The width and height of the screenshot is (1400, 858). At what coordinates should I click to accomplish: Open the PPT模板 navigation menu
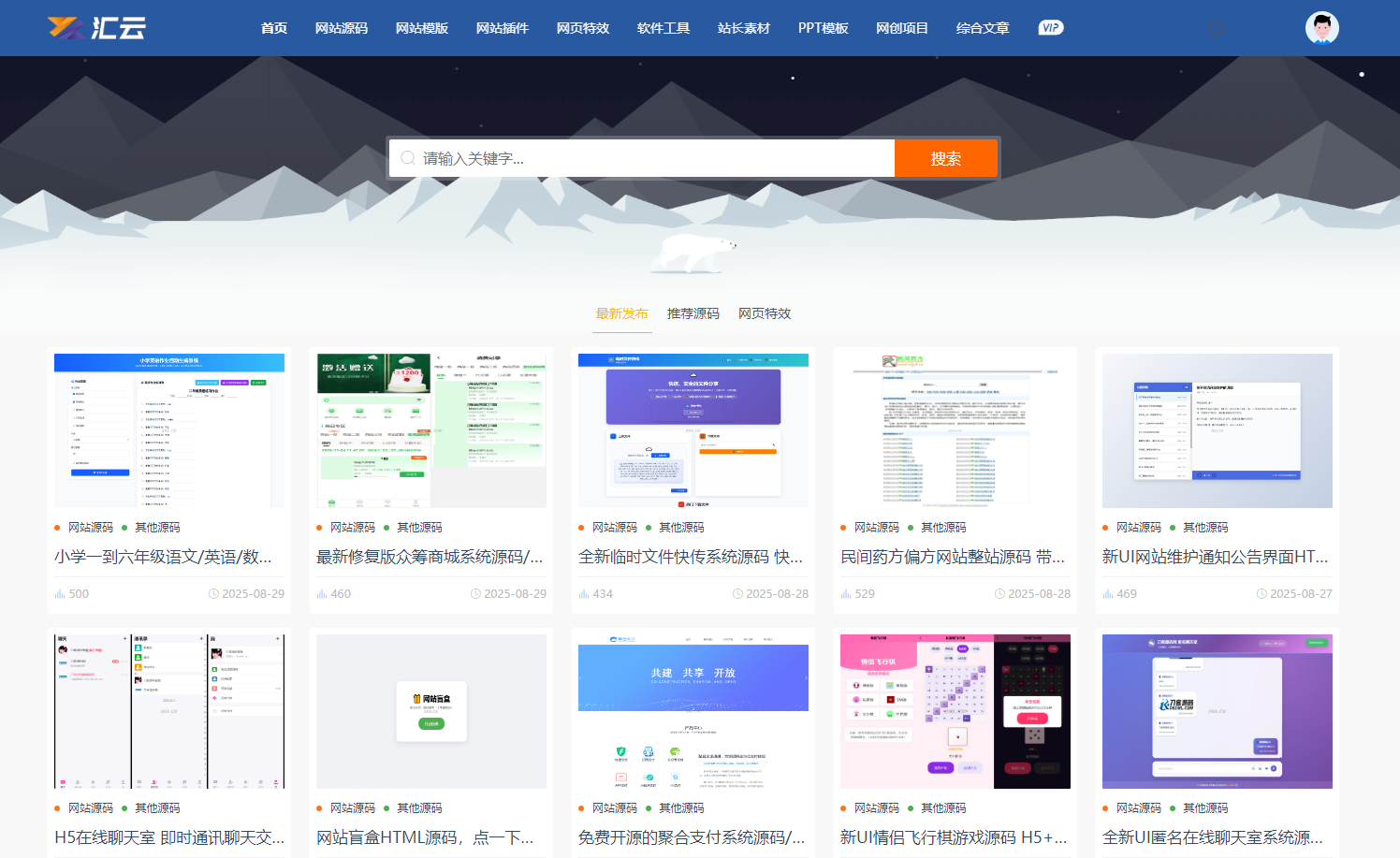823,28
